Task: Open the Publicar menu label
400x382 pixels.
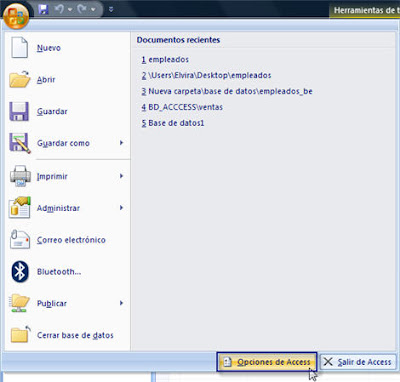Action: 52,304
